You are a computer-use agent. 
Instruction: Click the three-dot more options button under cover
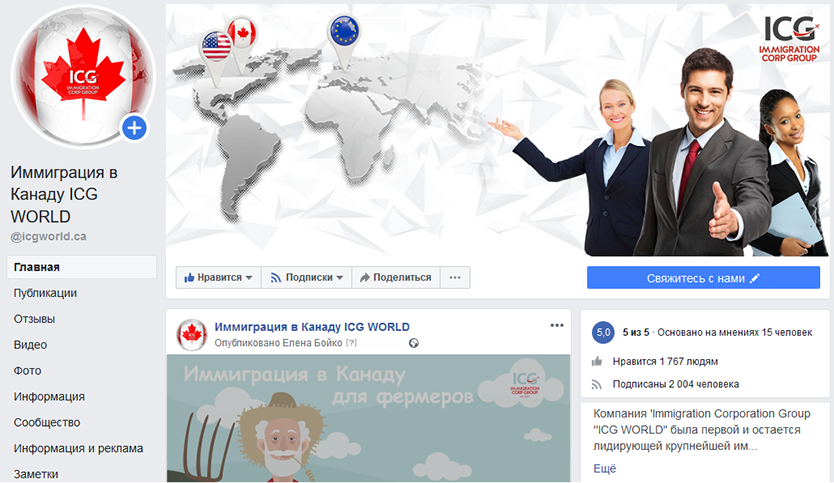click(x=455, y=277)
